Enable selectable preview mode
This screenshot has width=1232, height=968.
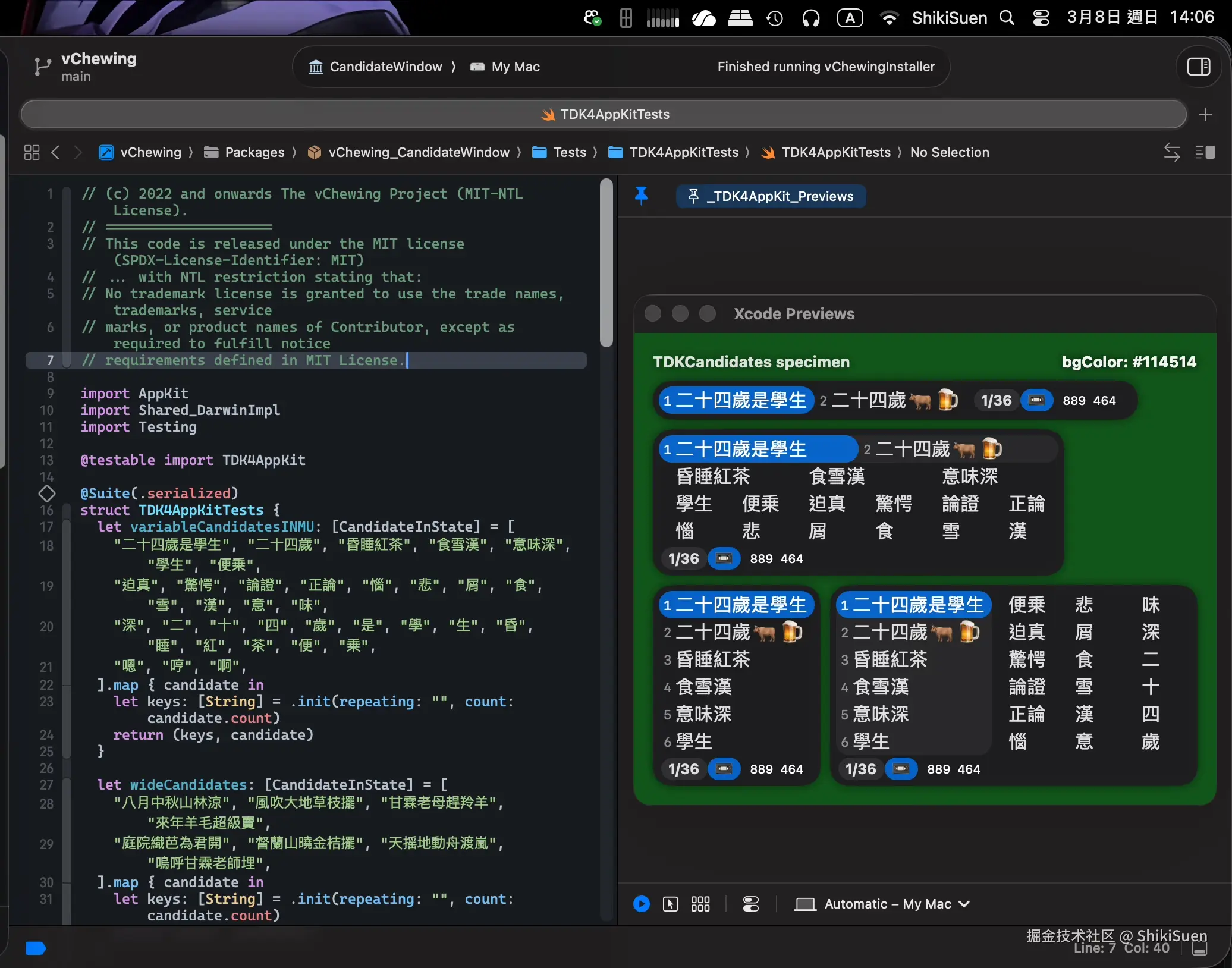coord(670,904)
